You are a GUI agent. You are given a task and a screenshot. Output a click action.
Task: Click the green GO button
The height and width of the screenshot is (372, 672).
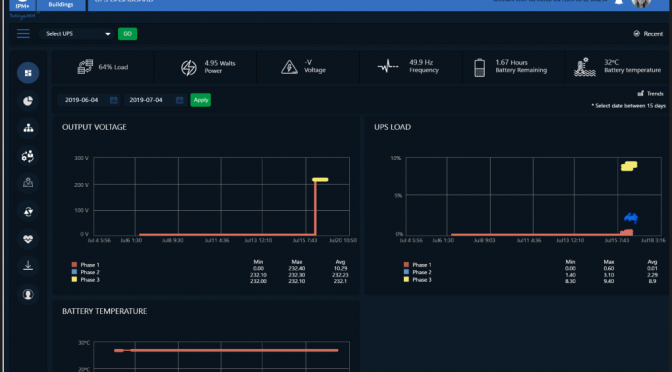point(127,34)
